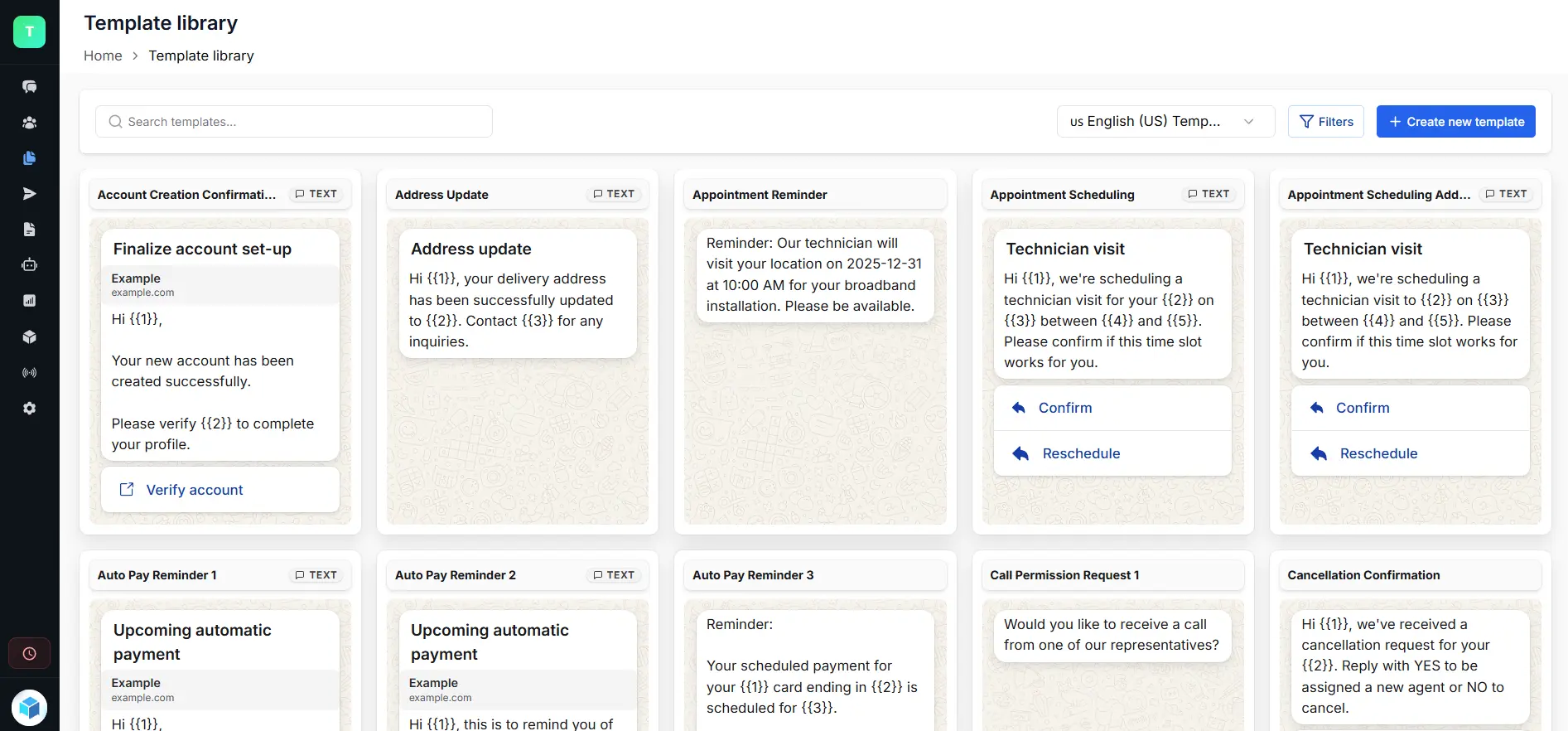Click Create new template button

click(x=1455, y=122)
